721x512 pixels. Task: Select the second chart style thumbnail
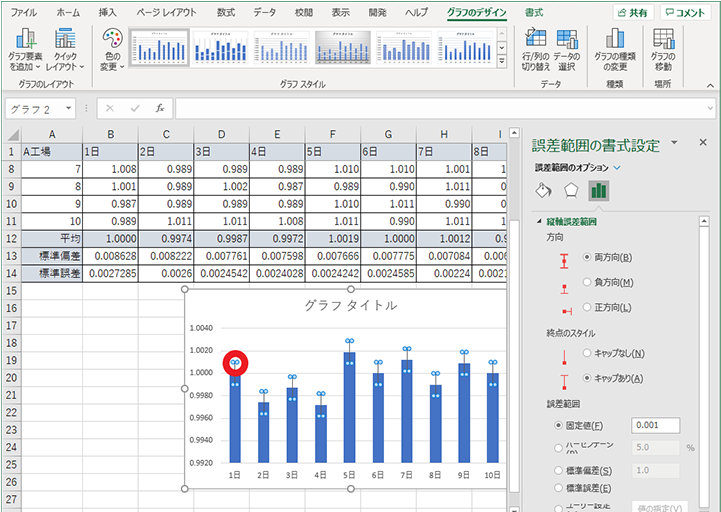tap(221, 48)
